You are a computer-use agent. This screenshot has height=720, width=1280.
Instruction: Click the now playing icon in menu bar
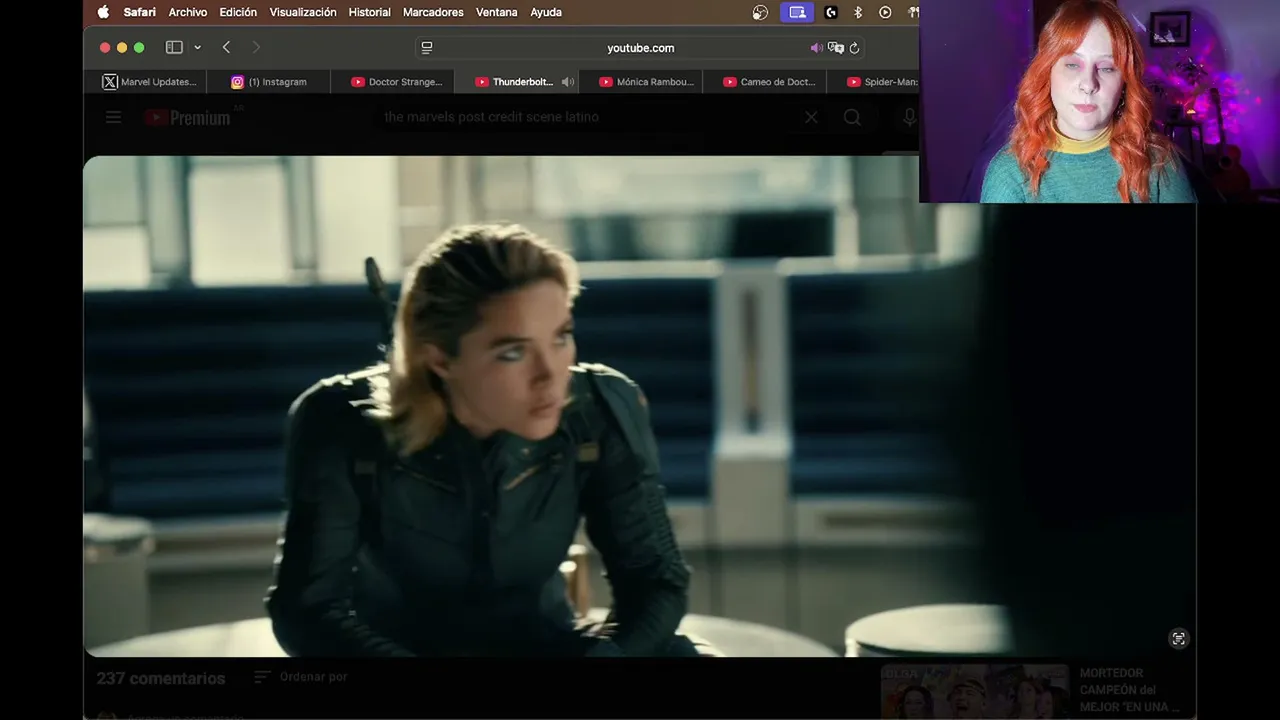885,12
